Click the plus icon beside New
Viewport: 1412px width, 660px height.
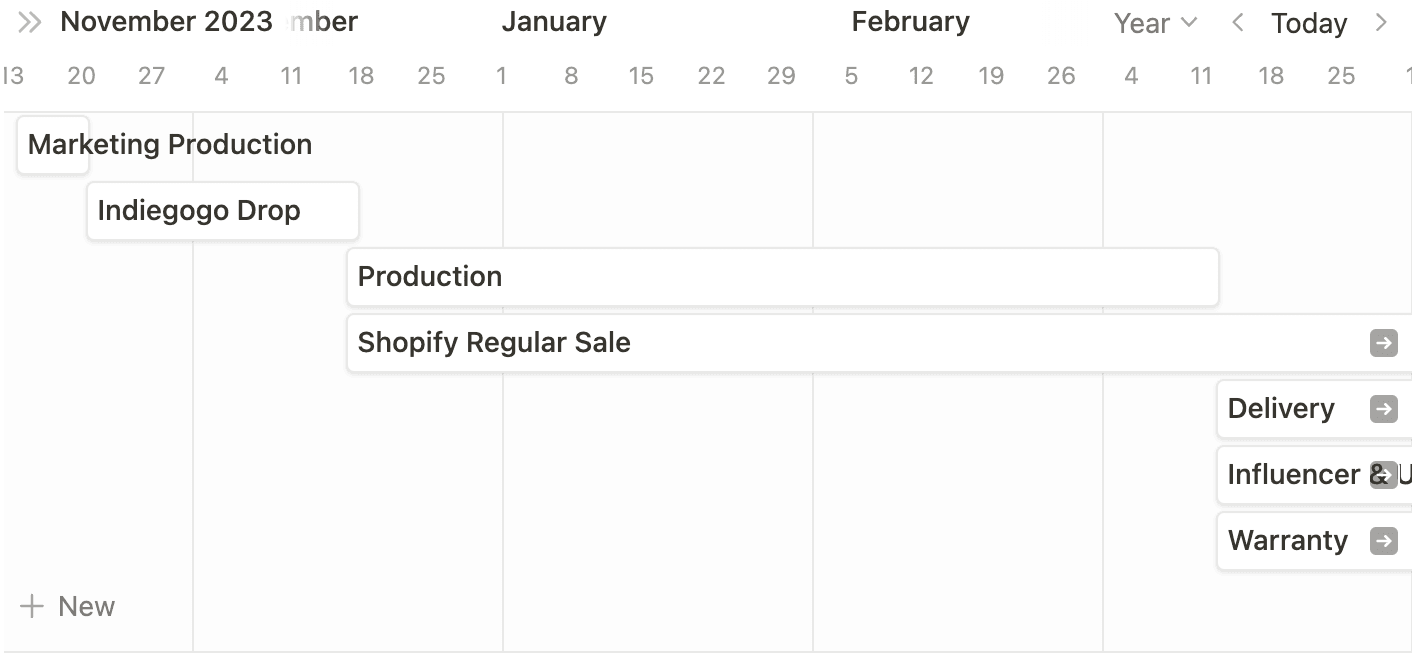tap(32, 606)
